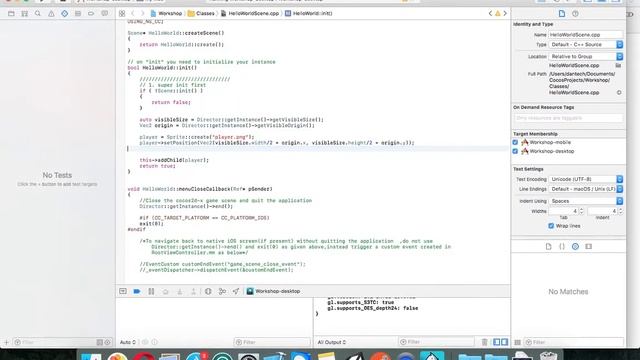Screen dimensions: 640x360
Task: Open the Debug View Hierarchy button
Action: tap(208, 291)
